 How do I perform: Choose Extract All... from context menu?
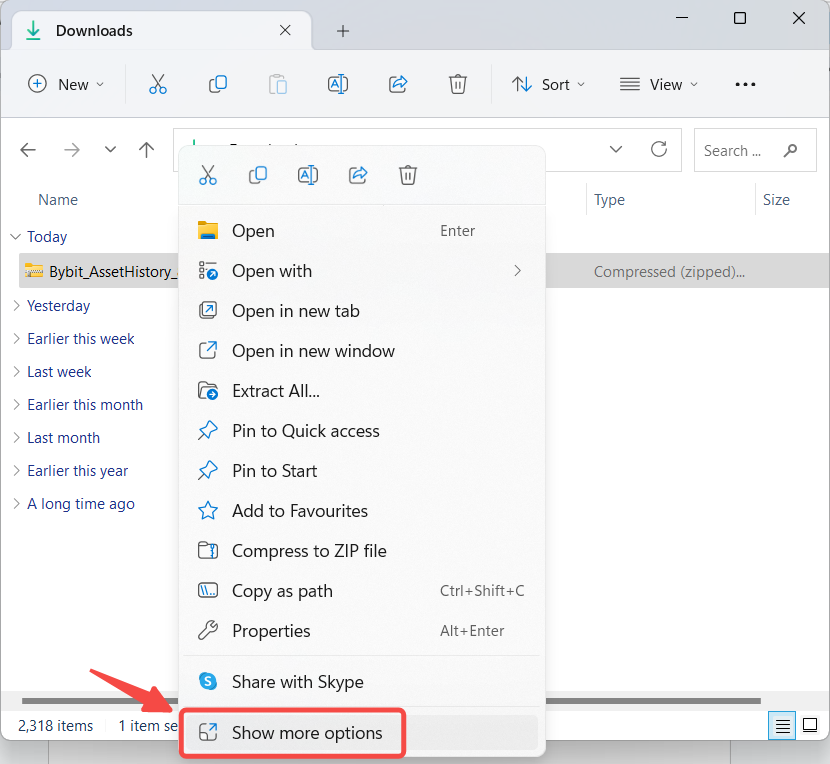click(276, 391)
